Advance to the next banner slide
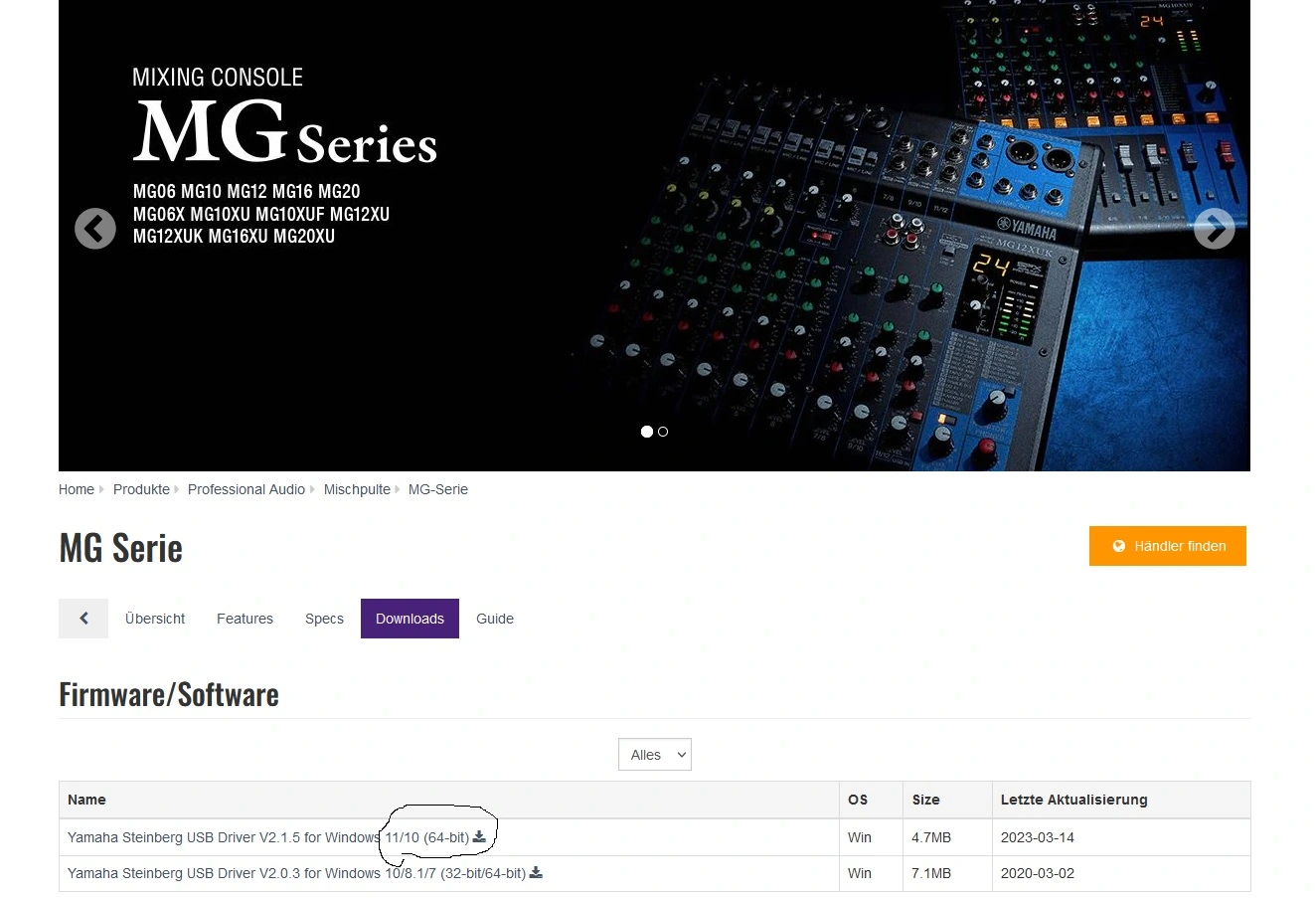1316x898 pixels. pos(1214,229)
